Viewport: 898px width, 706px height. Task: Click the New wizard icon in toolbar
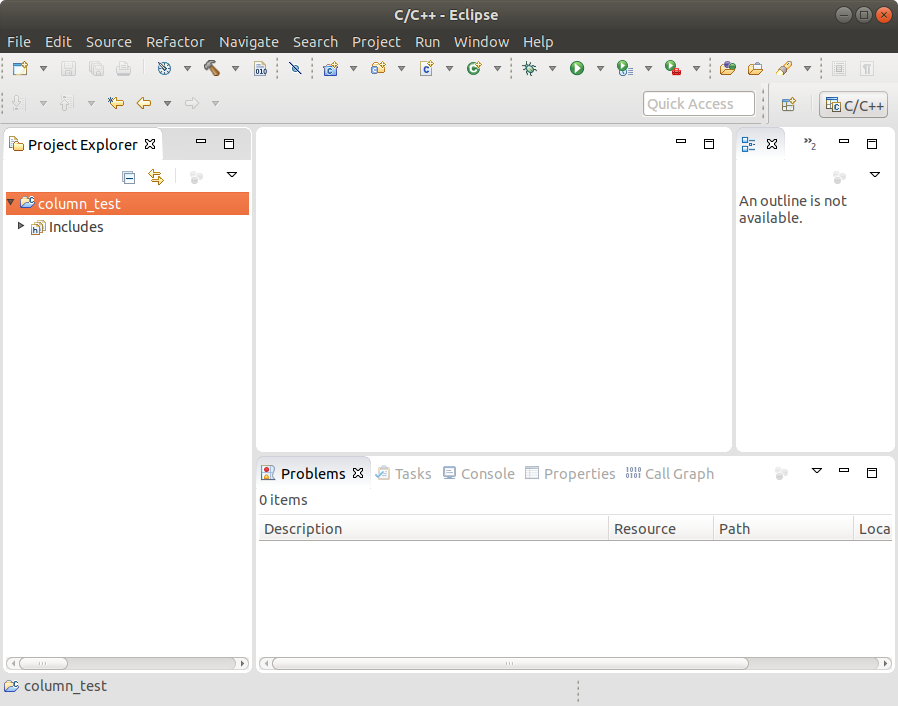21,69
